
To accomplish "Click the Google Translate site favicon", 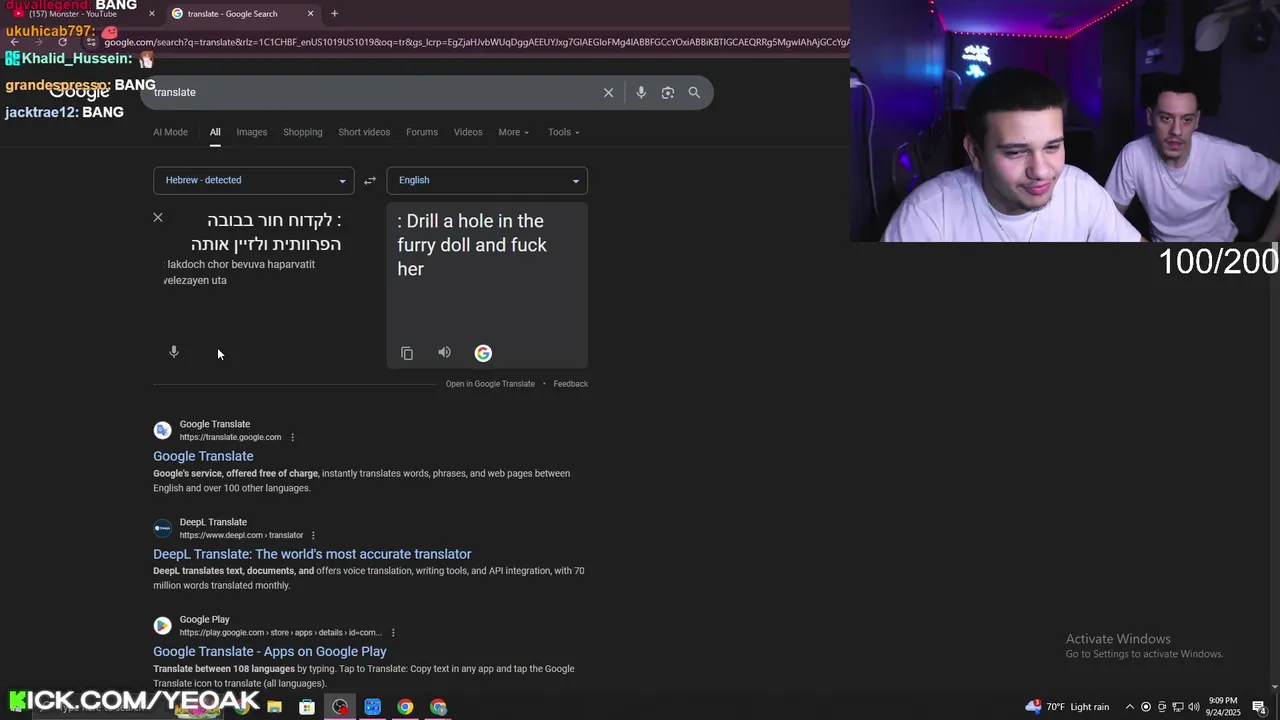I will [162, 430].
